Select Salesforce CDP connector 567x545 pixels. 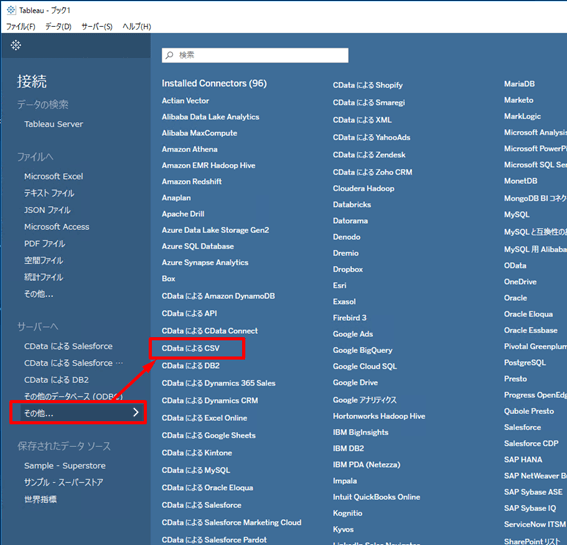click(531, 443)
